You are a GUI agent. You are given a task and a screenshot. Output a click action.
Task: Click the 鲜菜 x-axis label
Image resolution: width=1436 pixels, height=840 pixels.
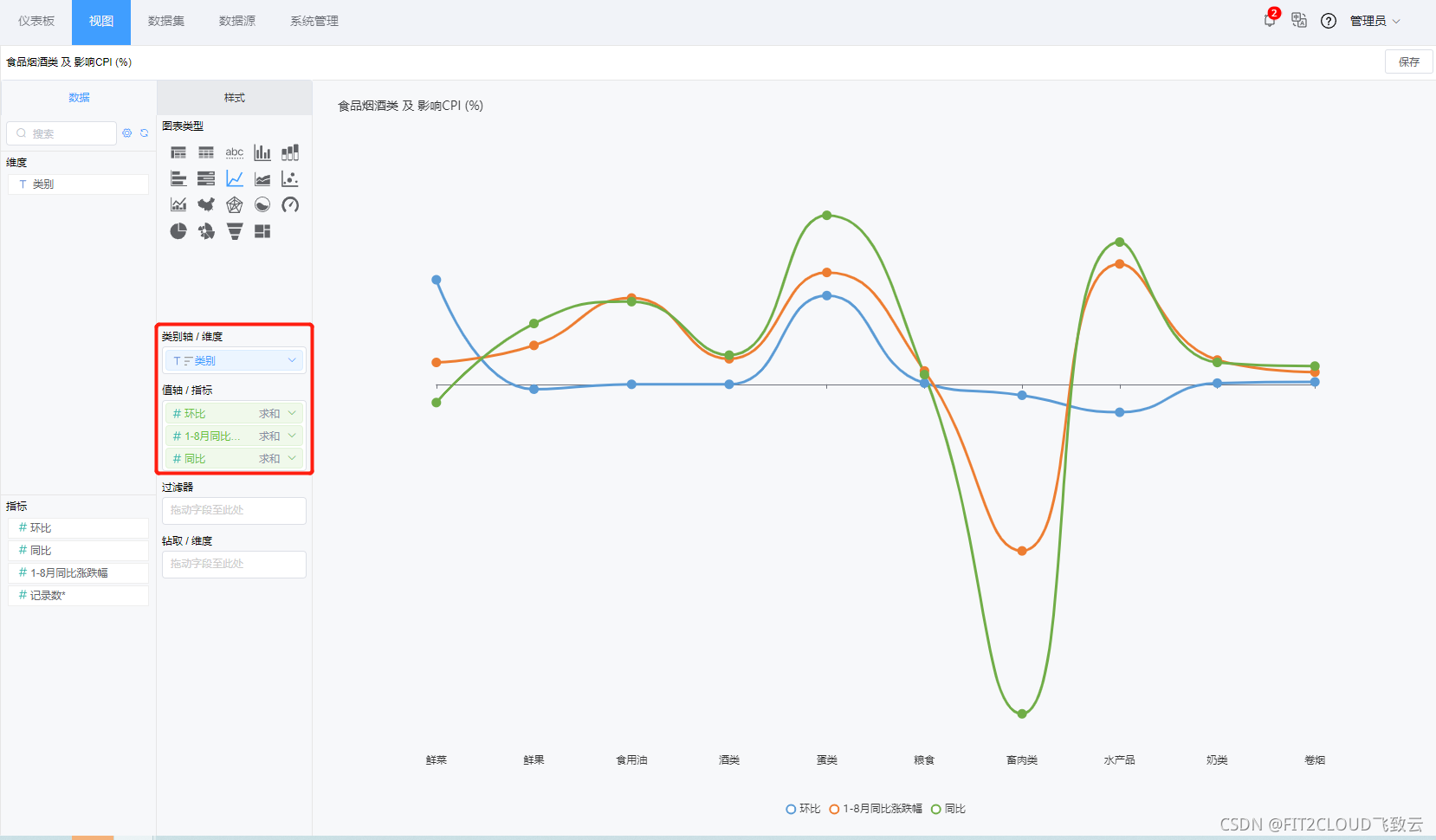click(x=437, y=760)
